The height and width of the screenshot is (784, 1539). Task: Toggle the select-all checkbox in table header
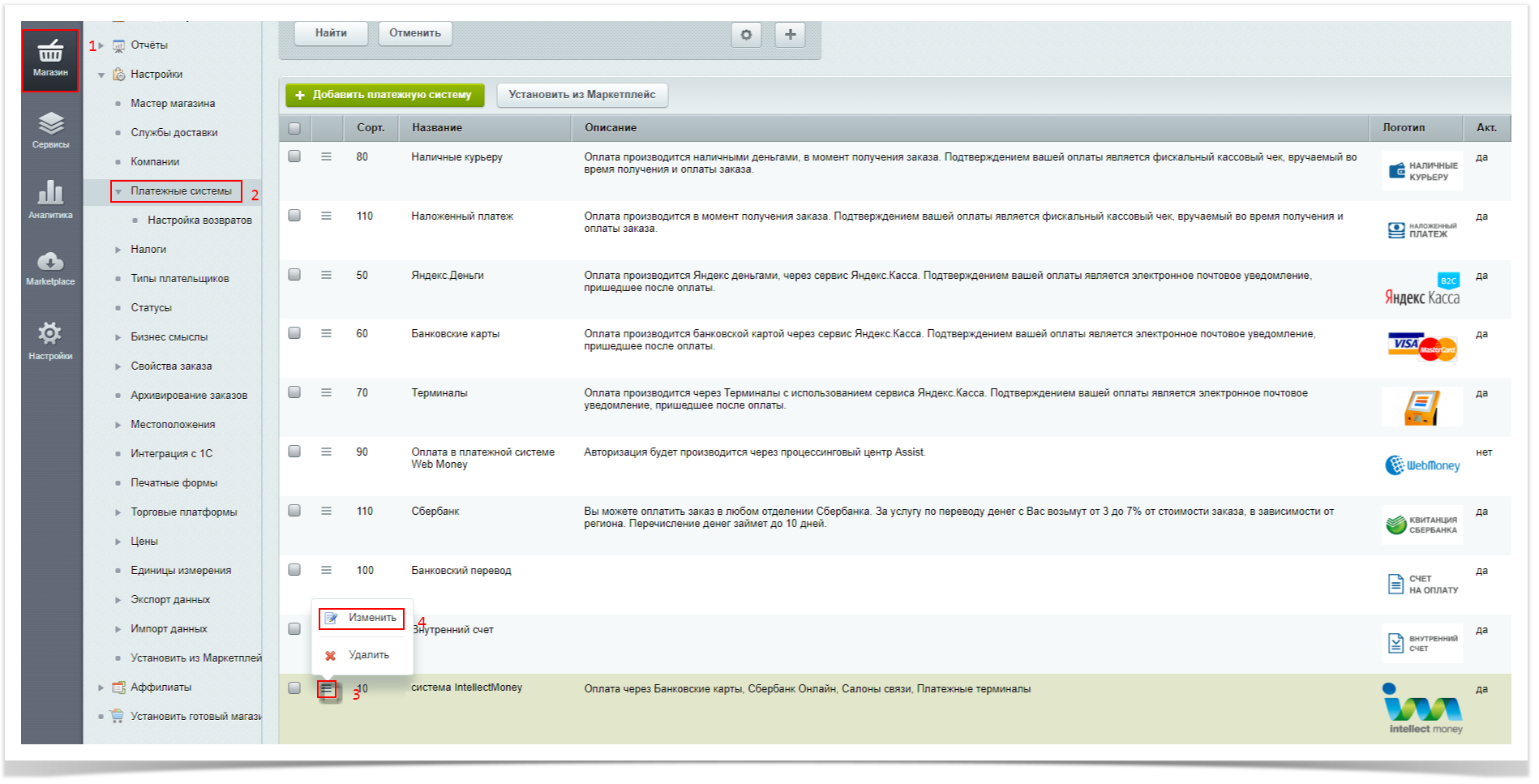click(x=294, y=128)
